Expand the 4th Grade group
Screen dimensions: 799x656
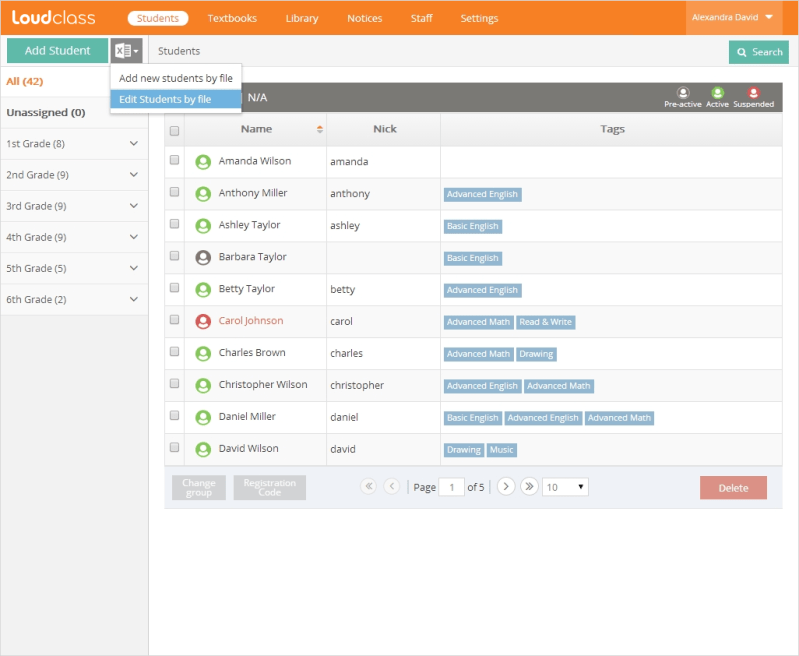(134, 237)
